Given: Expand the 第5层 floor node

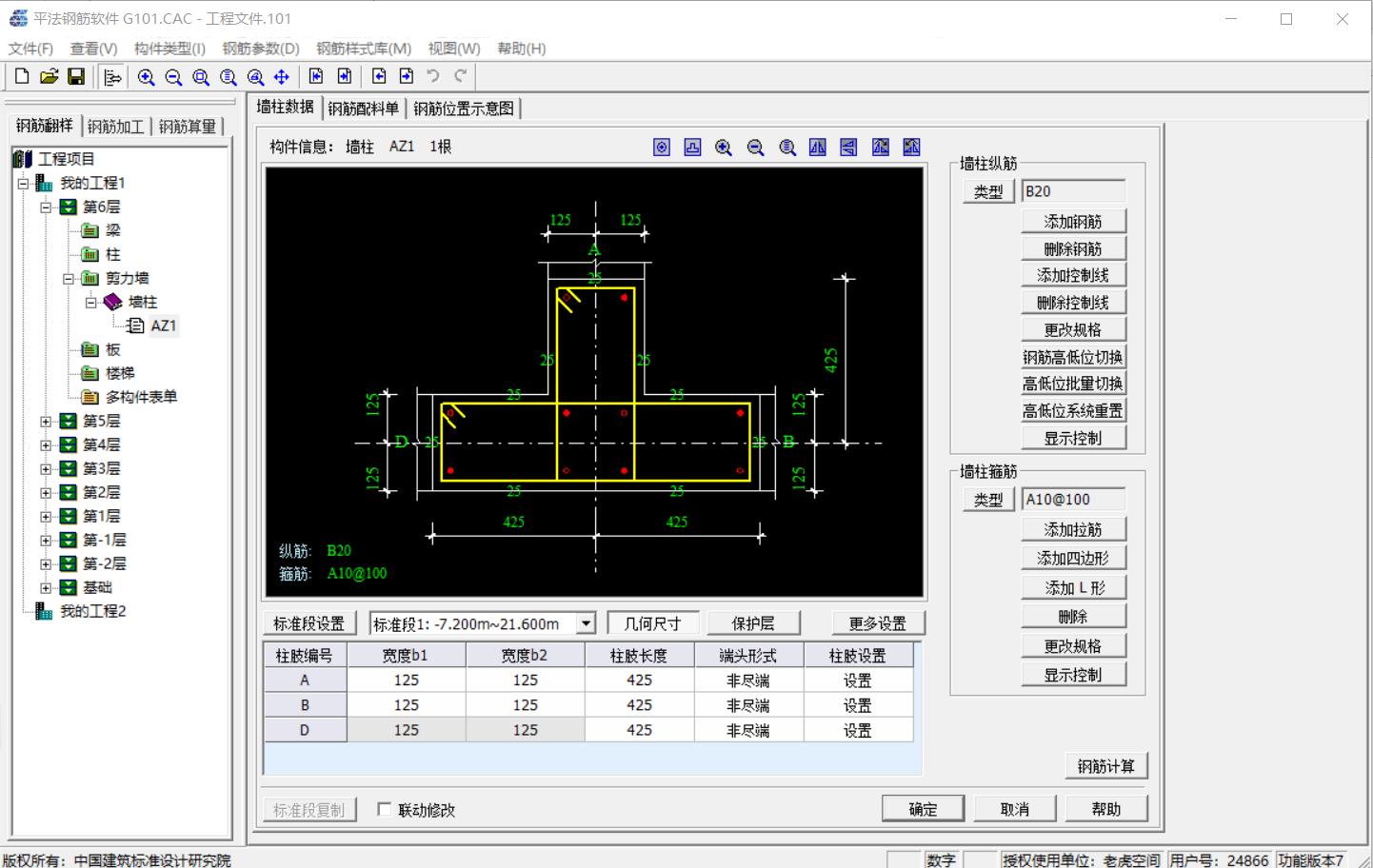Looking at the screenshot, I should click(x=47, y=420).
